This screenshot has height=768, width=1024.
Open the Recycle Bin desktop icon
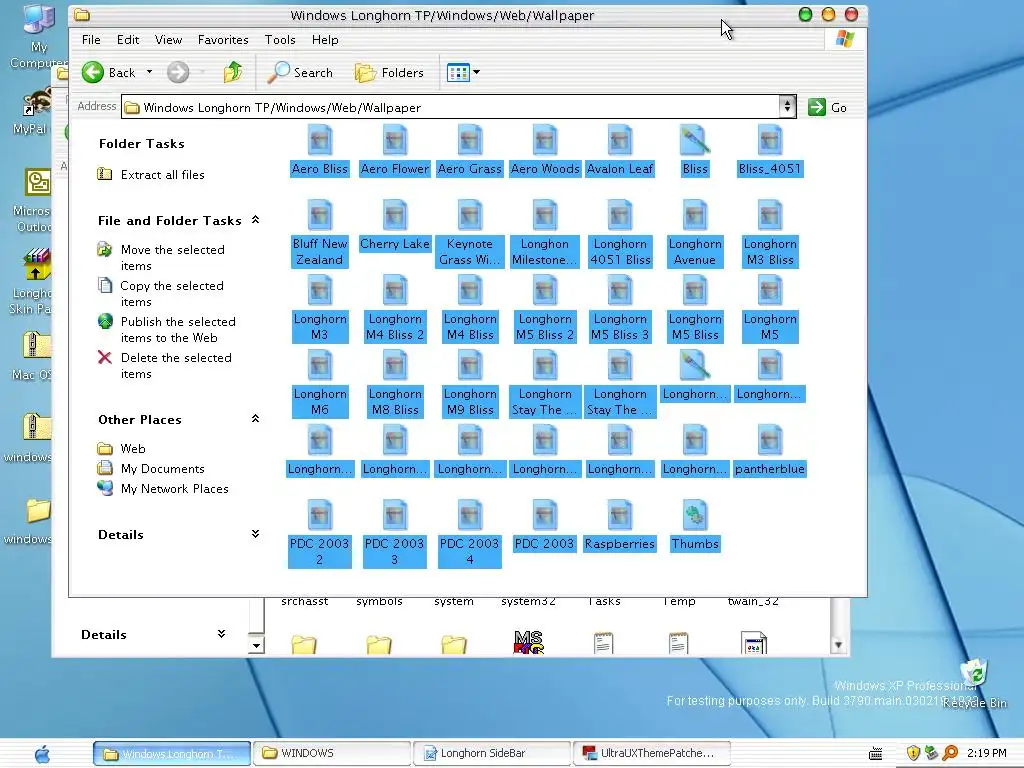[974, 683]
